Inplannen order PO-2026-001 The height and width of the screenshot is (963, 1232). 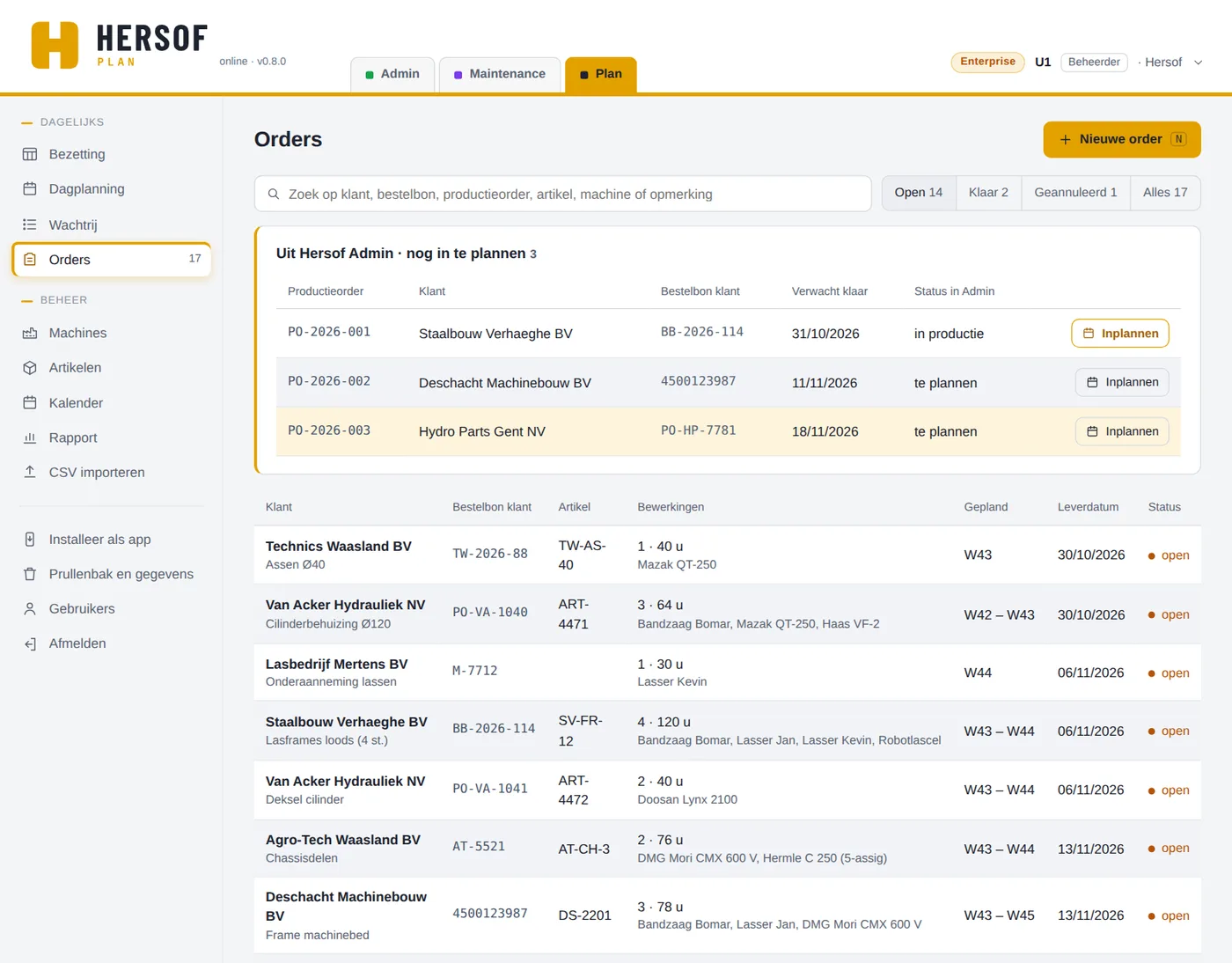[x=1120, y=334]
